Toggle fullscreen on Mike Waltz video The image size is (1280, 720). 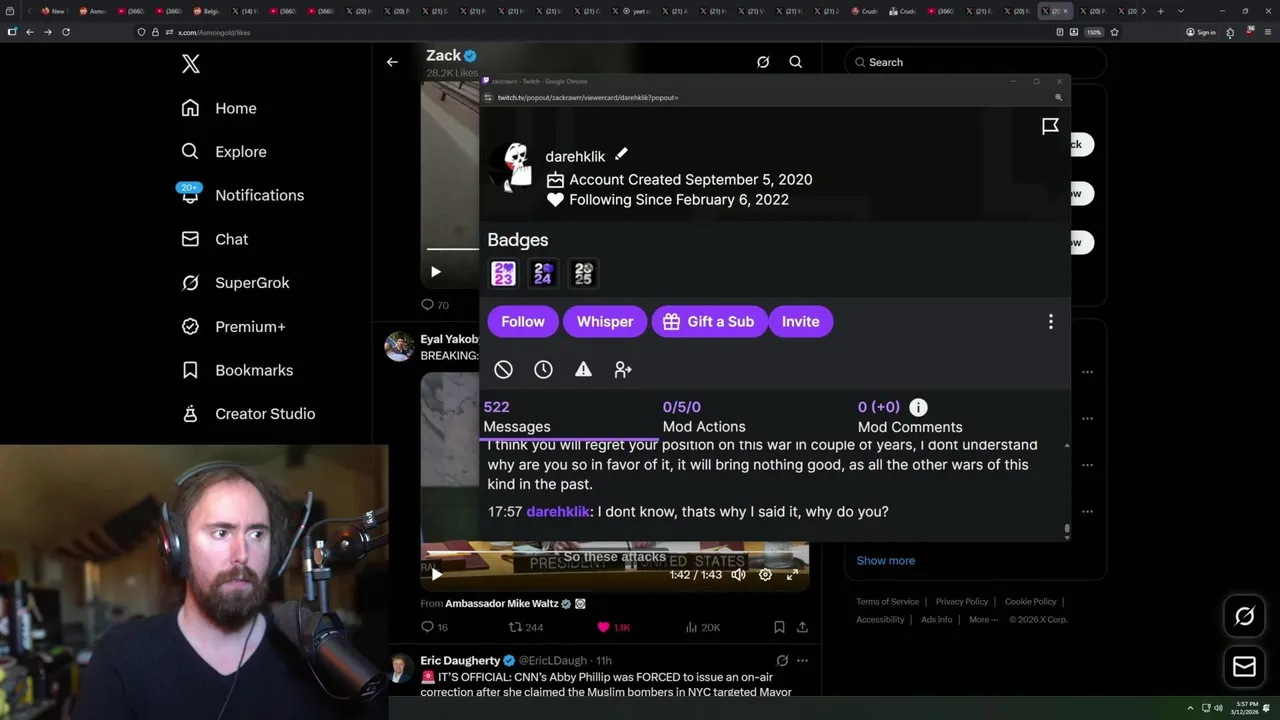click(x=792, y=575)
